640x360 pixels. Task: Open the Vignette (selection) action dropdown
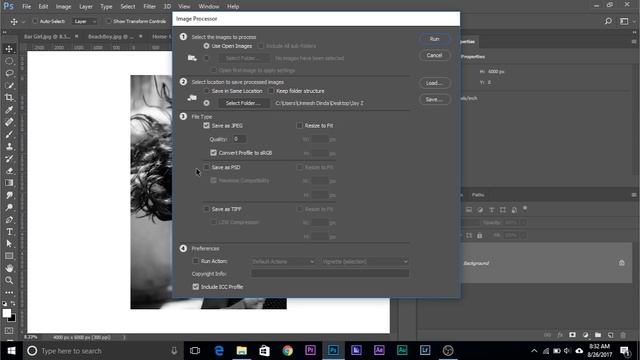click(365, 261)
